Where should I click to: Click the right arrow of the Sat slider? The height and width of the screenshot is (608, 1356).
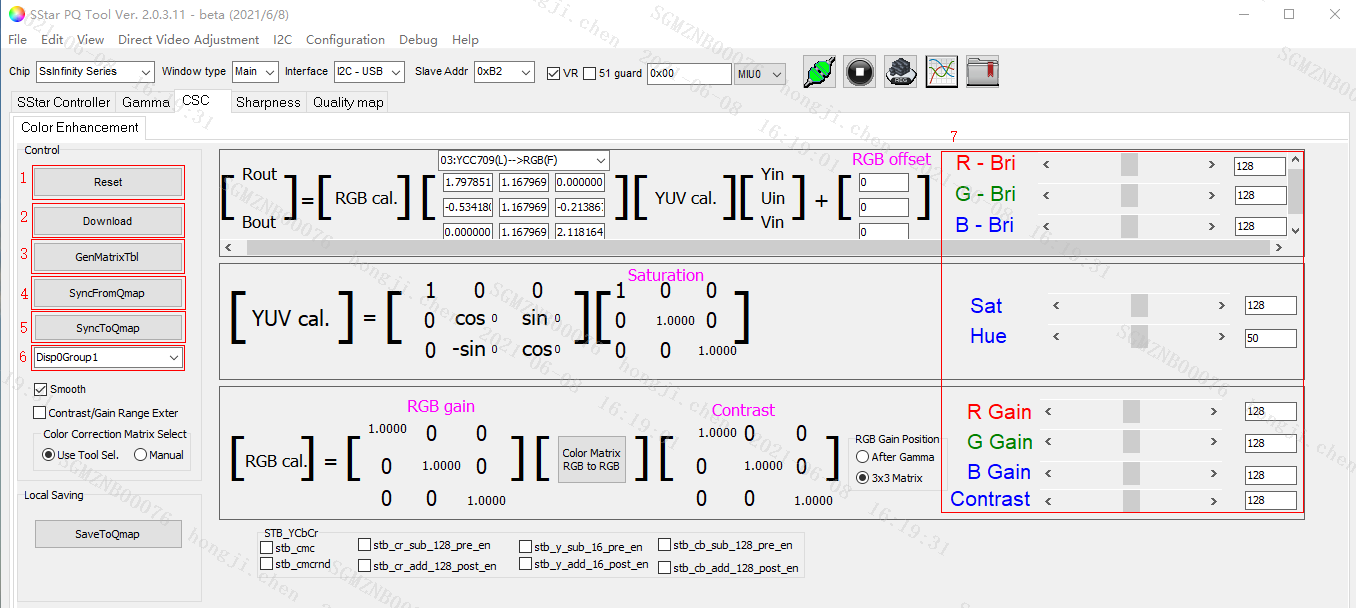point(1221,306)
